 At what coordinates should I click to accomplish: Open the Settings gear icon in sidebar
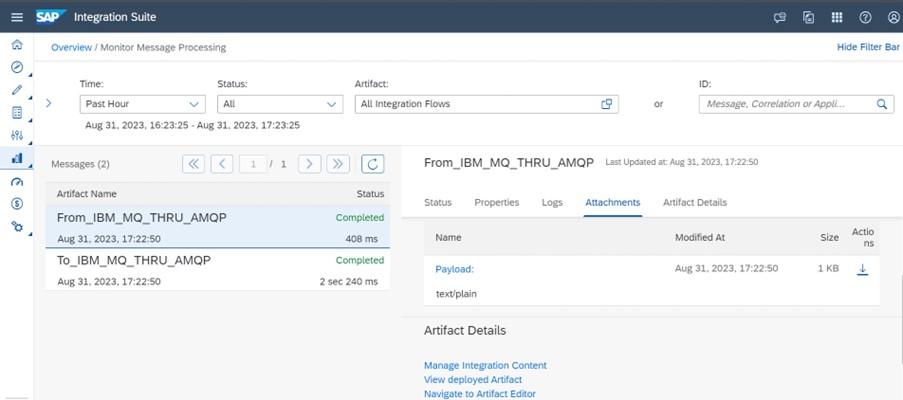(x=17, y=227)
